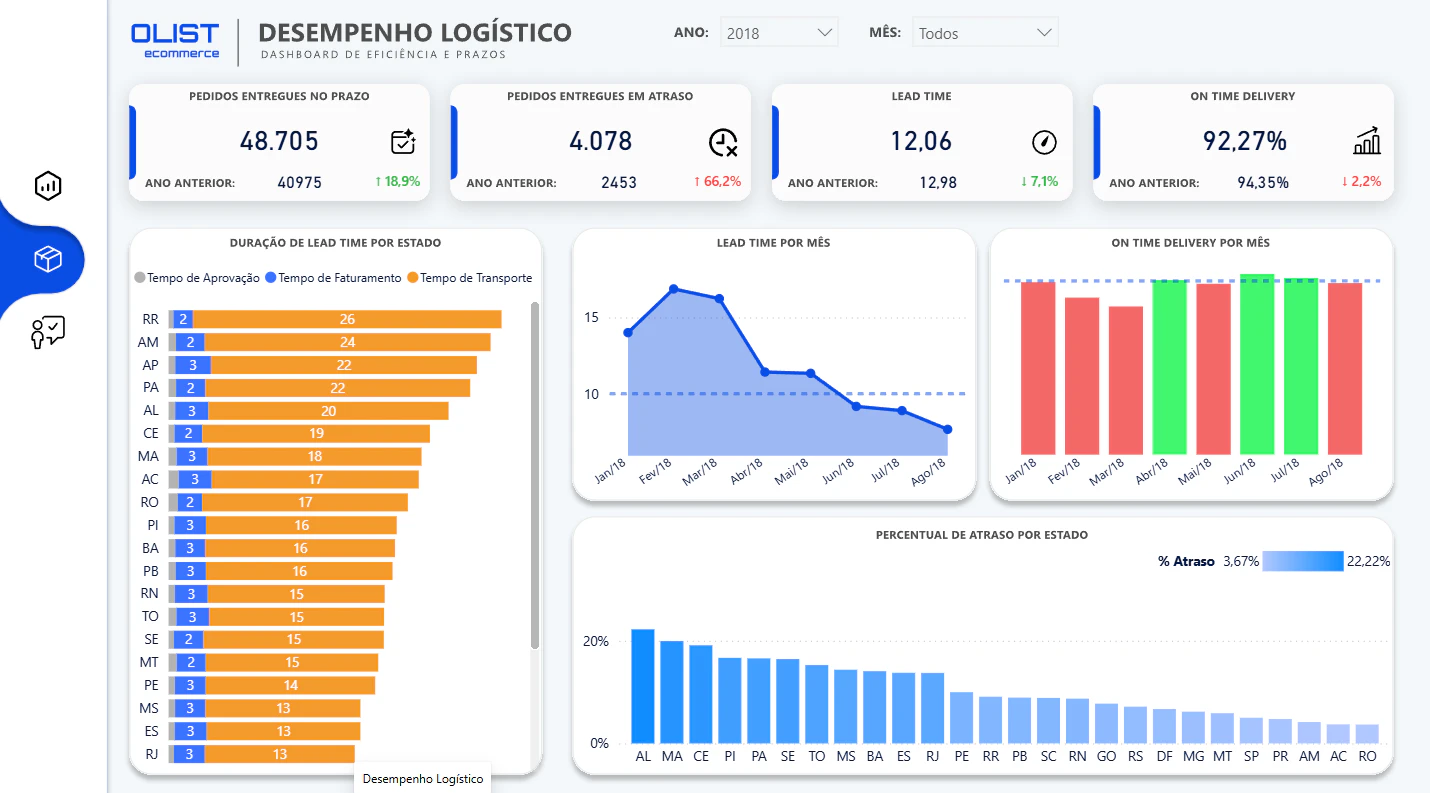The image size is (1430, 793).
Task: Toggle the Tempo de Transporte legend item
Action: (x=469, y=278)
